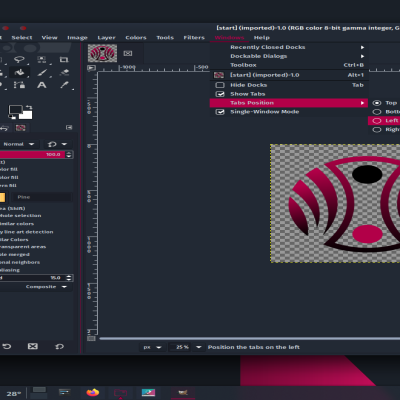Open the Layer menu
Image resolution: width=400 pixels, height=400 pixels.
pyautogui.click(x=106, y=38)
